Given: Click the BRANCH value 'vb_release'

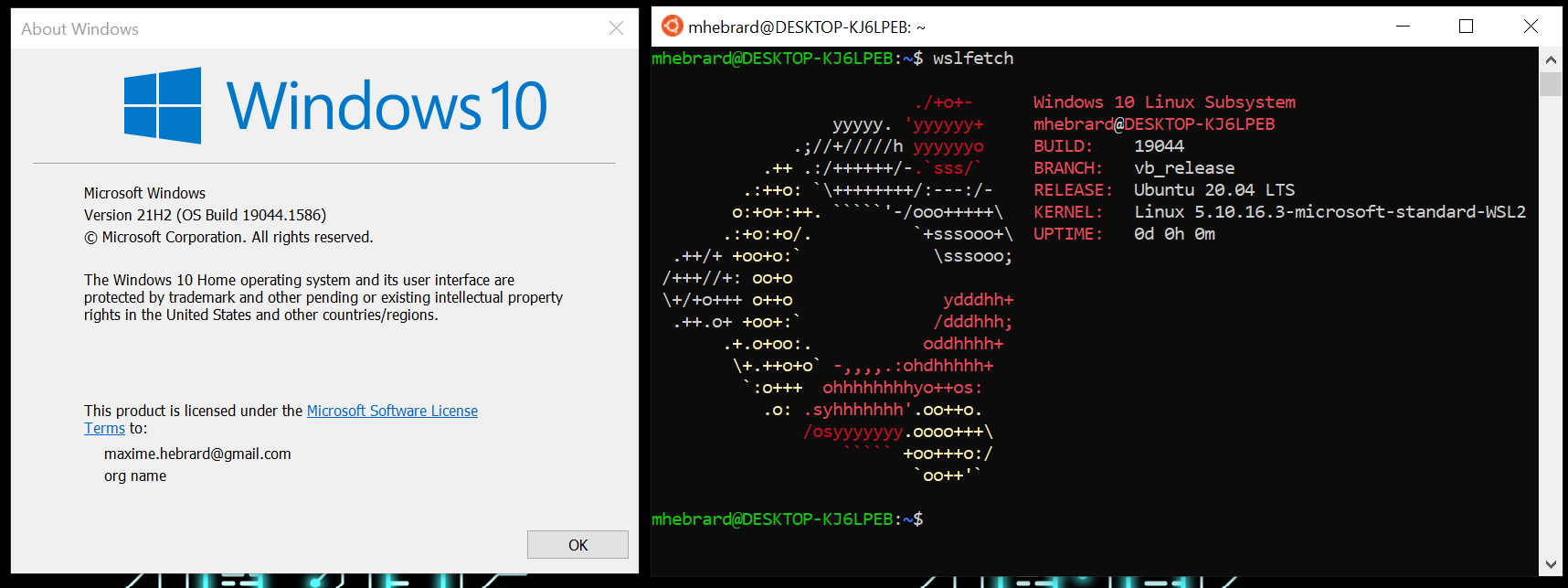Looking at the screenshot, I should (1184, 167).
